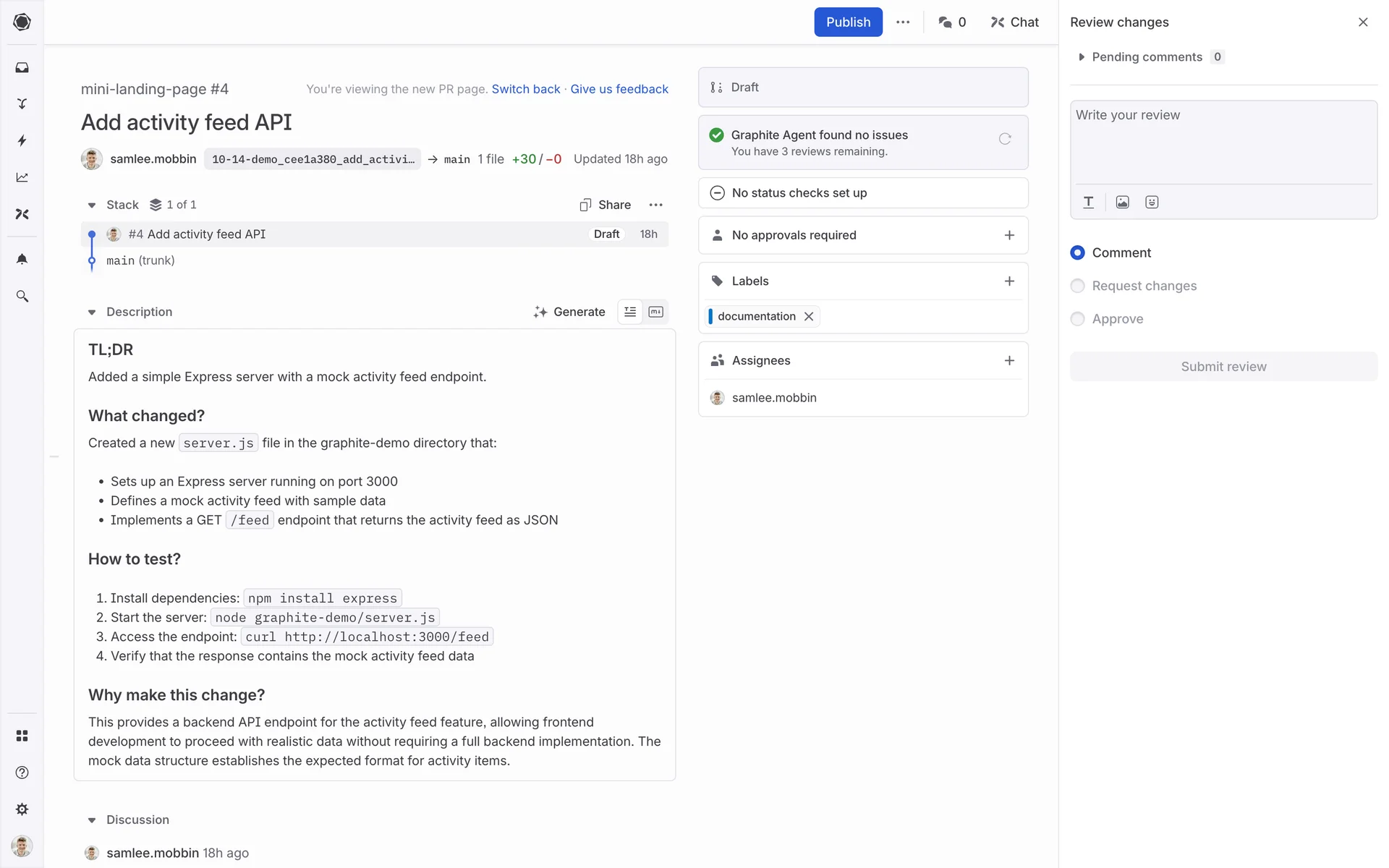Select the Comment review option

[1077, 252]
